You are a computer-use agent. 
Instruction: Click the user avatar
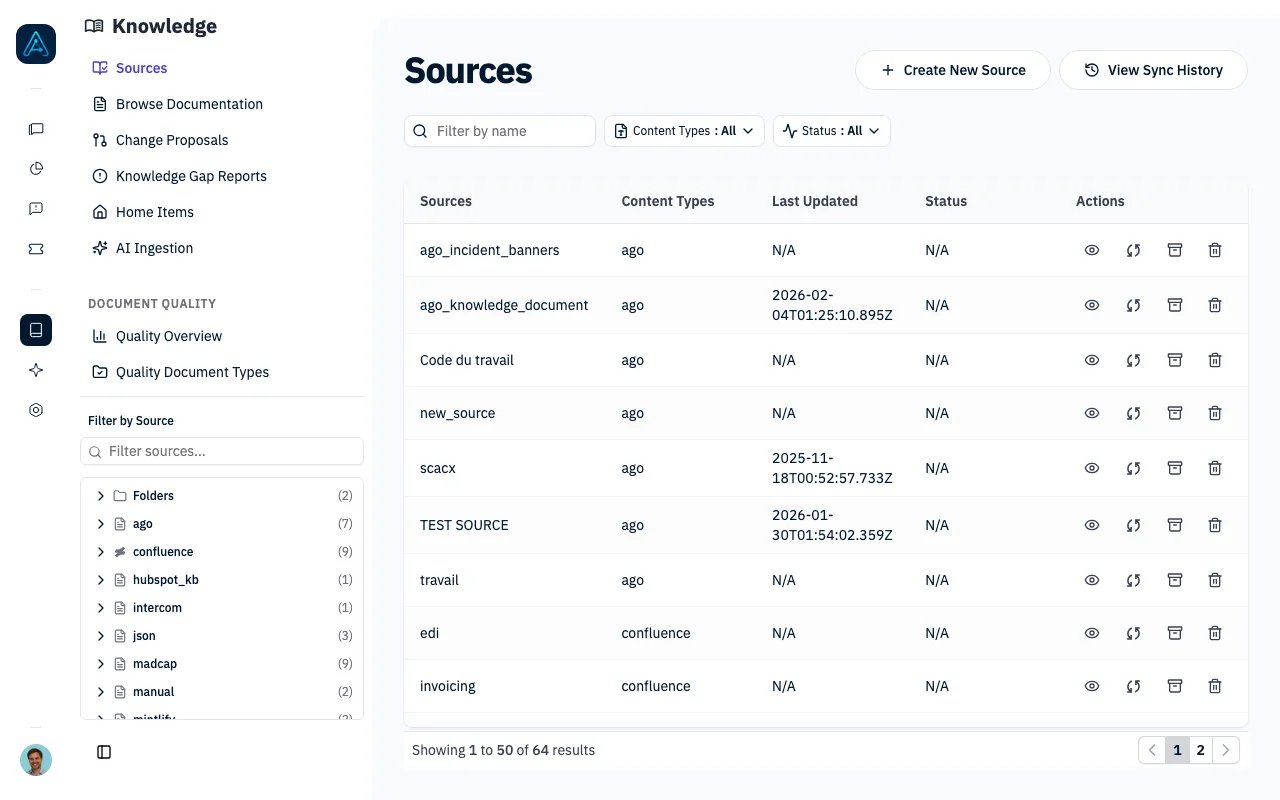click(x=36, y=760)
